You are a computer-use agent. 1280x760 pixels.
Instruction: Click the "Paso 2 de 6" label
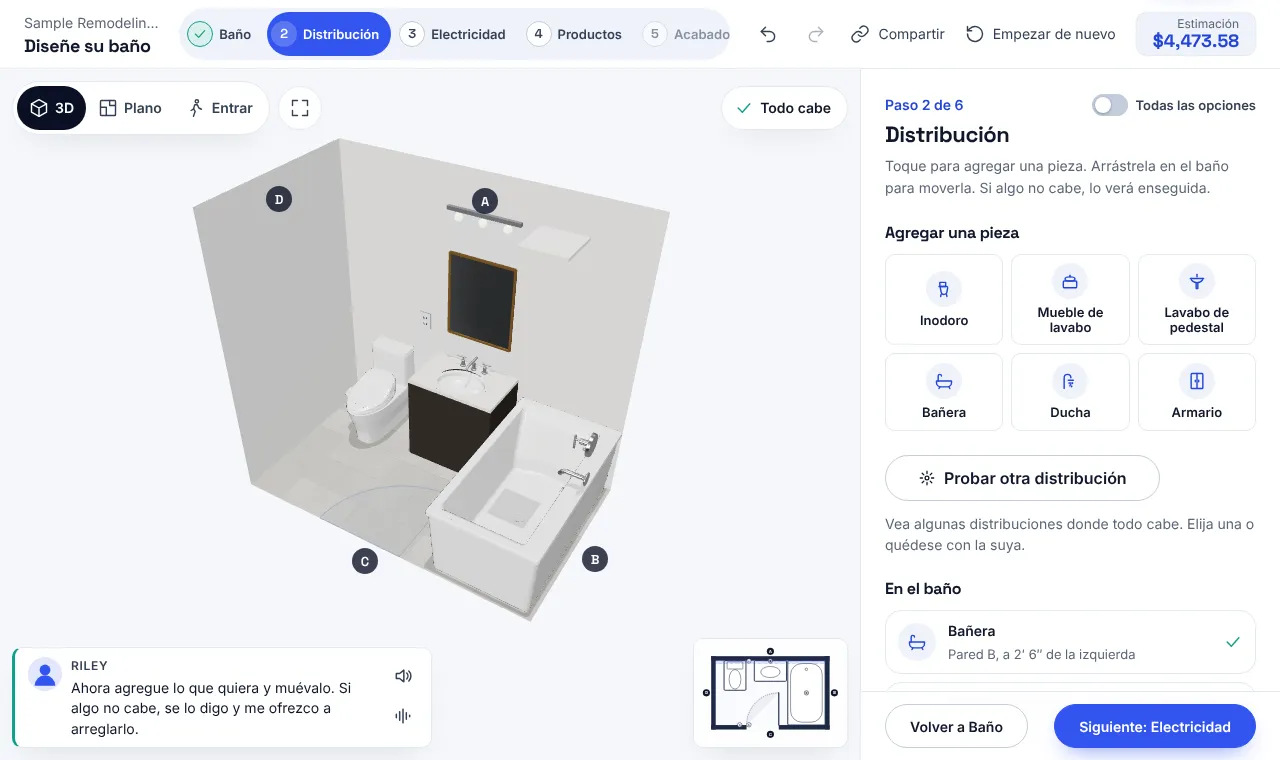click(924, 105)
